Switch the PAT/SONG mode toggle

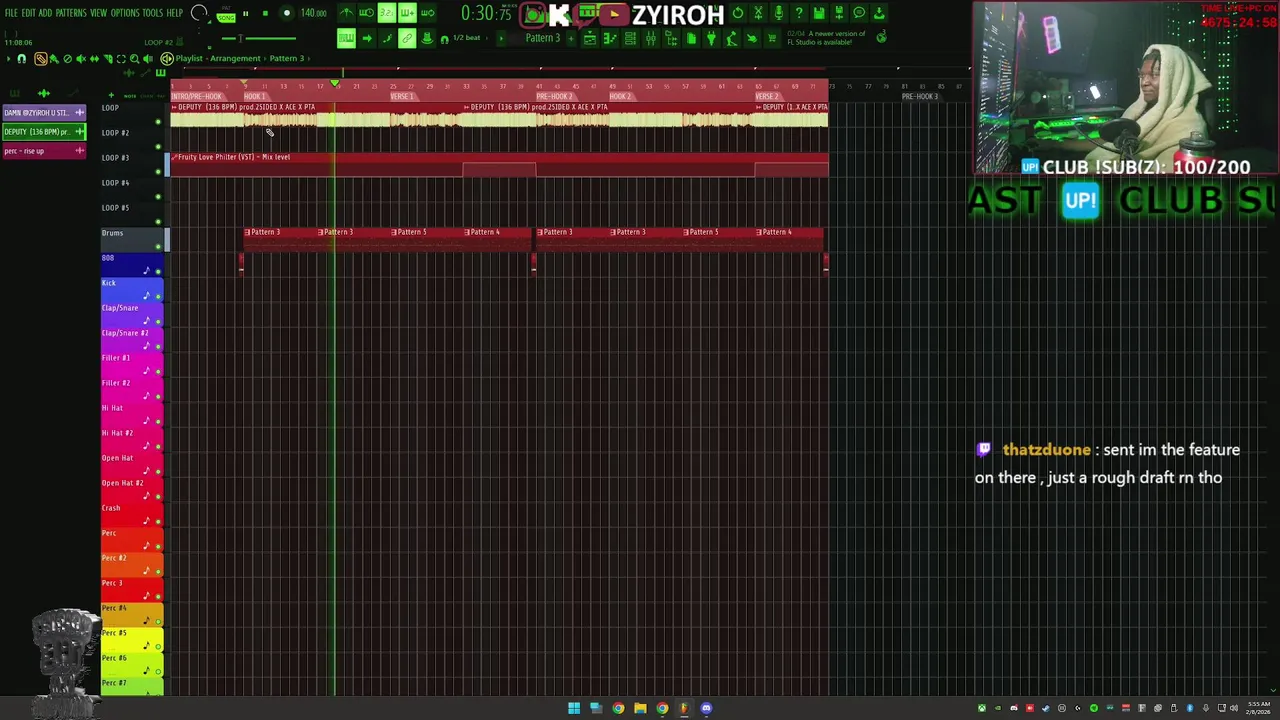(226, 16)
